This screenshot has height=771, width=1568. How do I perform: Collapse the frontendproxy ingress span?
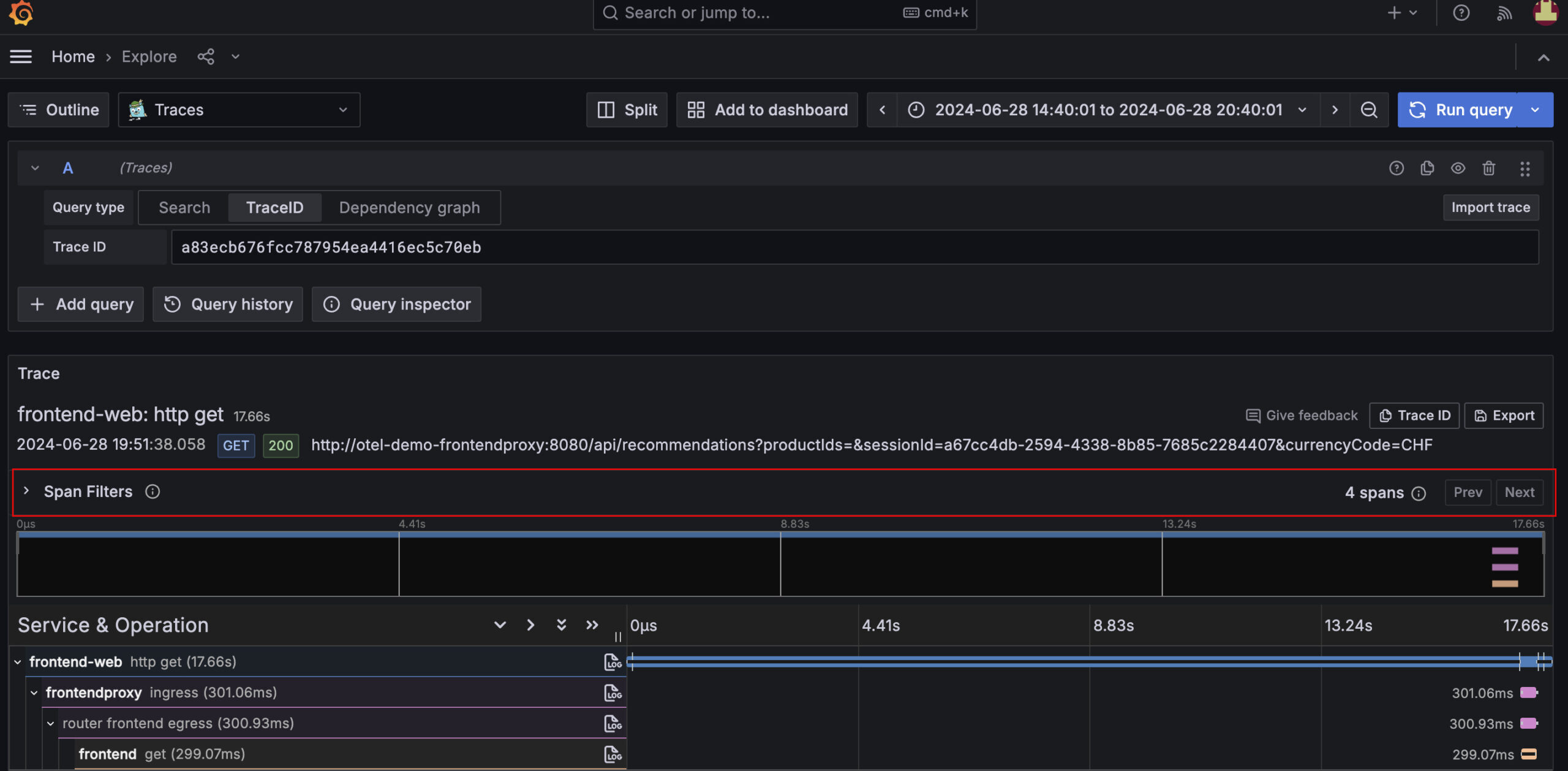pyautogui.click(x=34, y=693)
